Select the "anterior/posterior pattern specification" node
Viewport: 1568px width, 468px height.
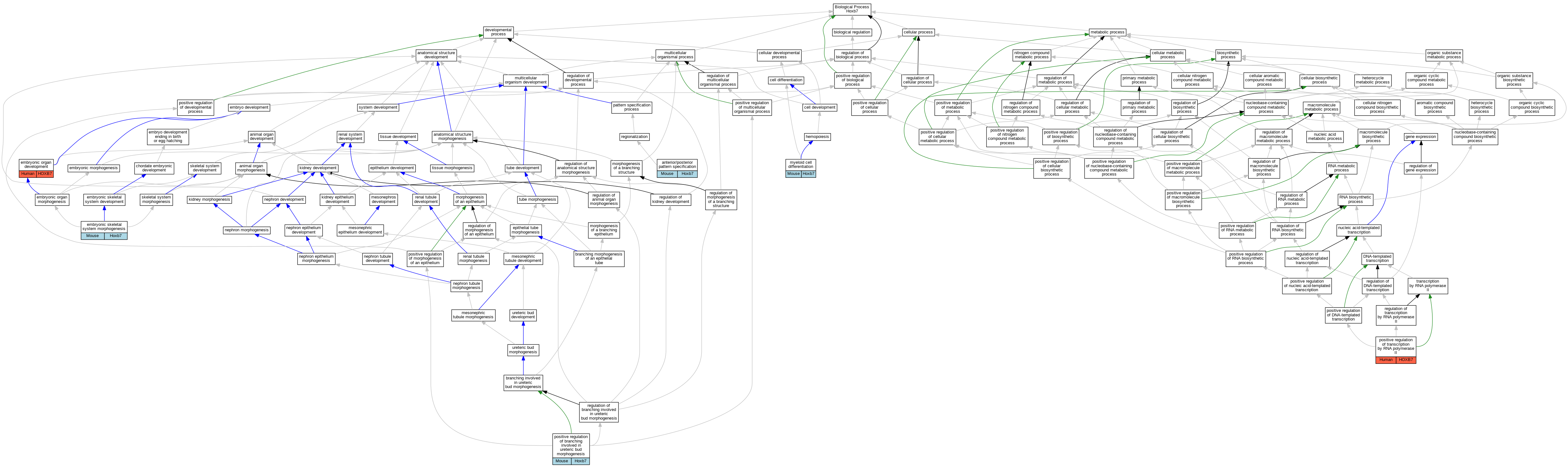pyautogui.click(x=677, y=164)
